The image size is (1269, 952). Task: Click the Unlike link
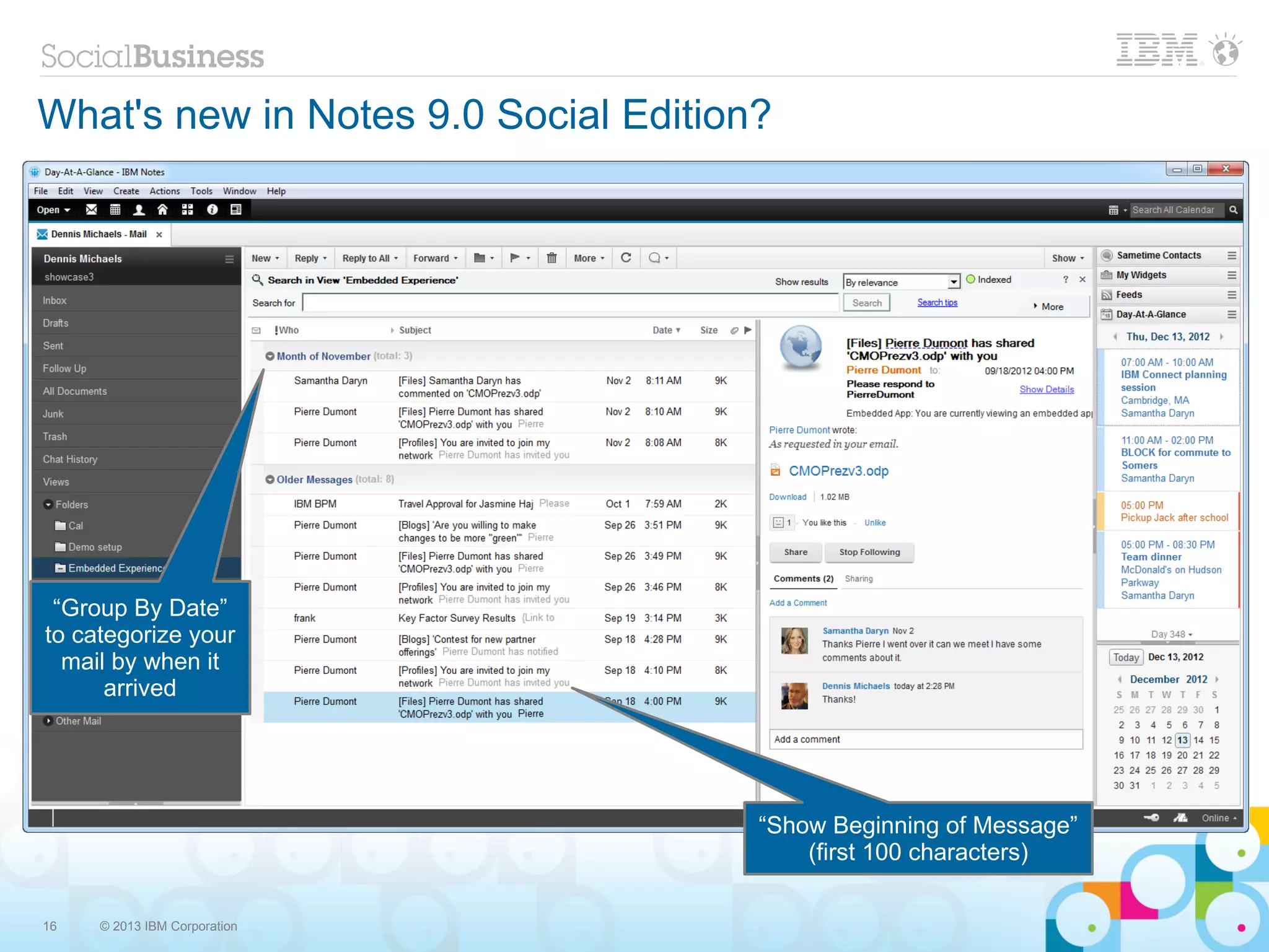click(875, 523)
